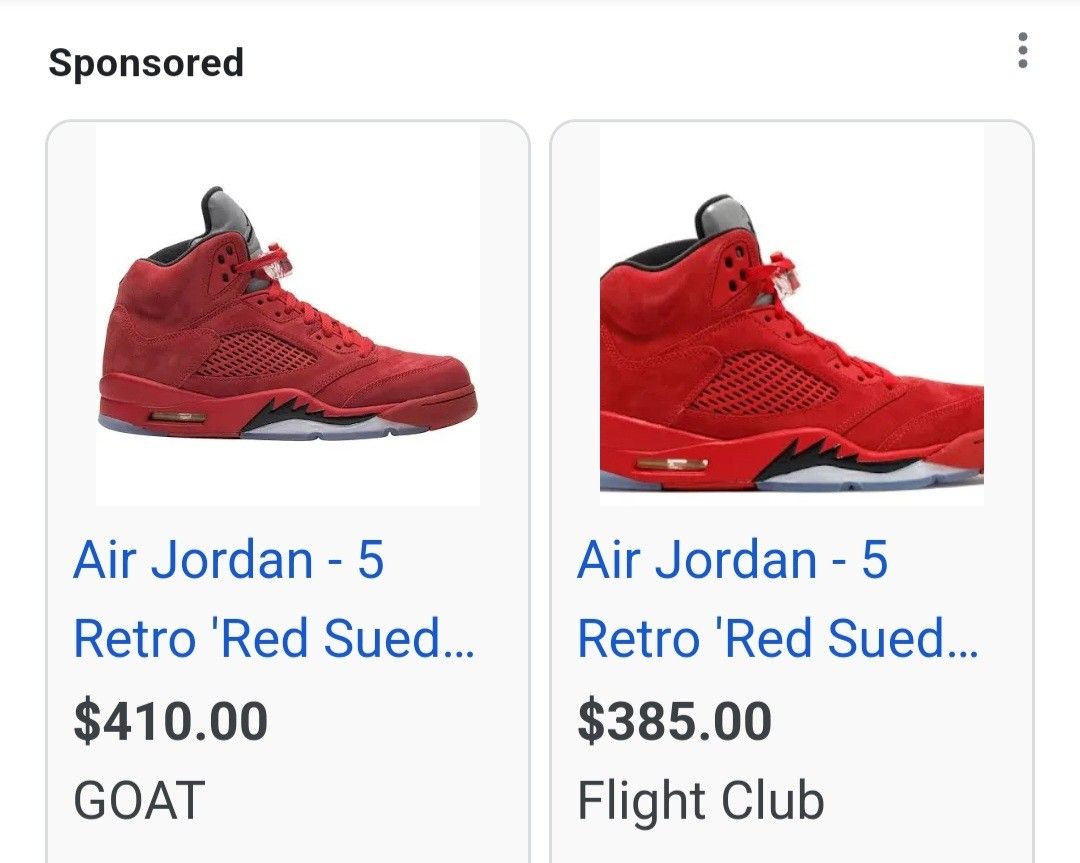Open the Flight Club red shoe image
Viewport: 1080px width, 863px height.
pyautogui.click(x=791, y=315)
